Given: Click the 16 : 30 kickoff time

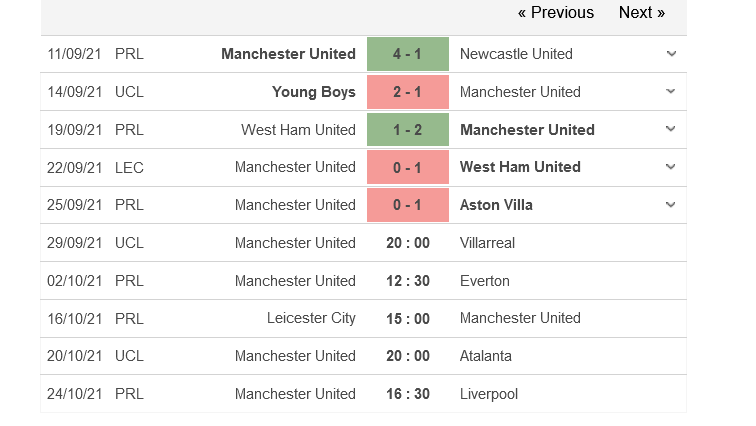Looking at the screenshot, I should 408,394.
